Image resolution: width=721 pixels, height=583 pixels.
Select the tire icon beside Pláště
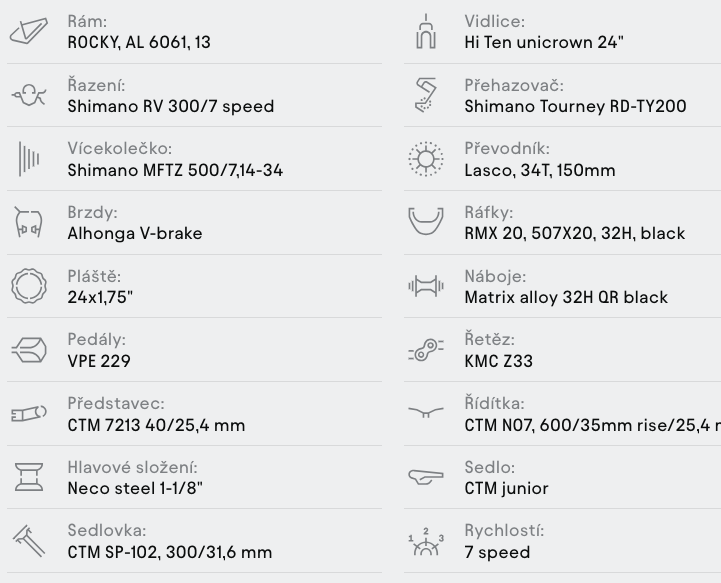click(29, 286)
